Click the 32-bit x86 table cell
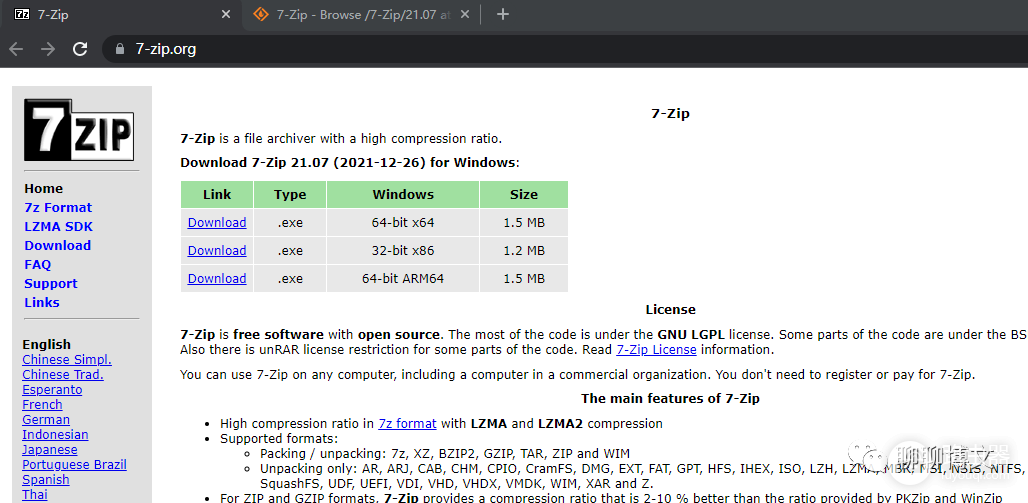Viewport: 1028px width, 503px height. click(x=403, y=251)
